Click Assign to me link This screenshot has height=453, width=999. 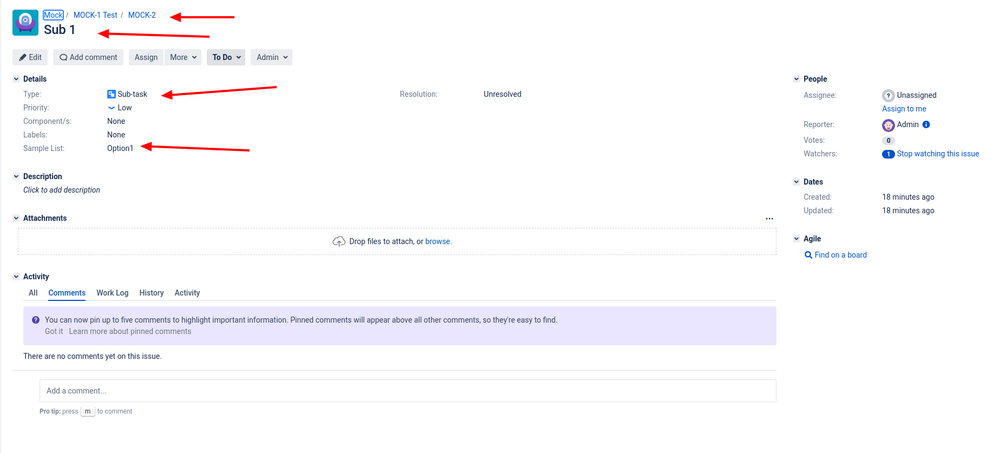pyautogui.click(x=904, y=109)
